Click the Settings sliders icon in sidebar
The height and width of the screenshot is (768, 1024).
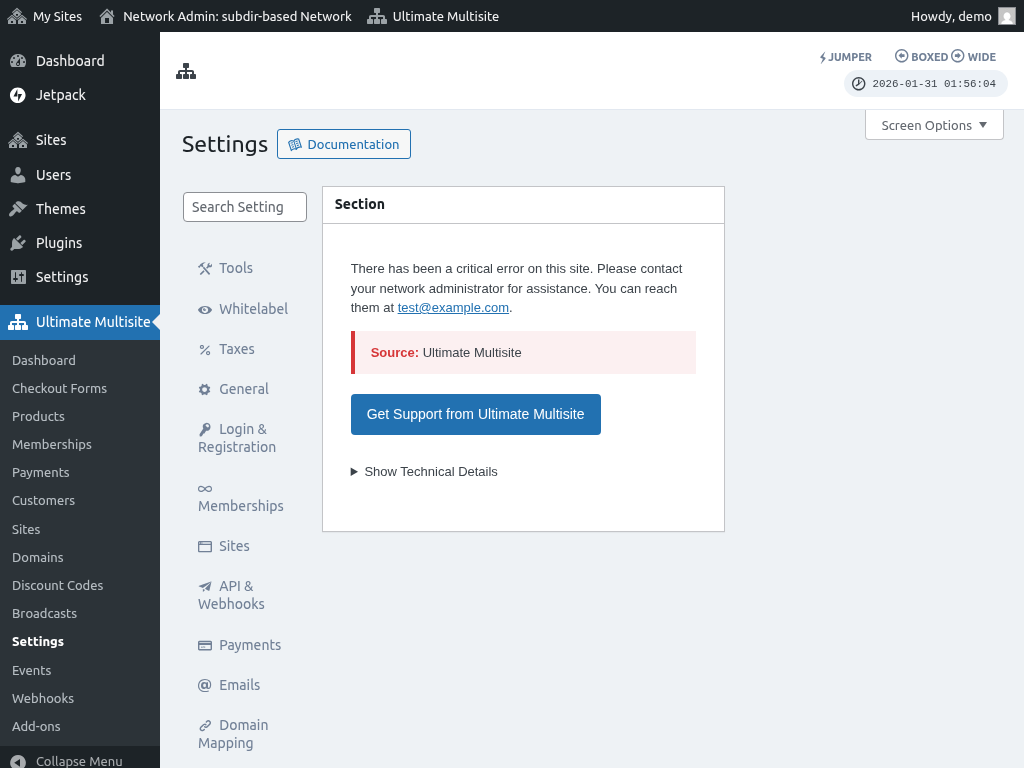click(x=18, y=277)
